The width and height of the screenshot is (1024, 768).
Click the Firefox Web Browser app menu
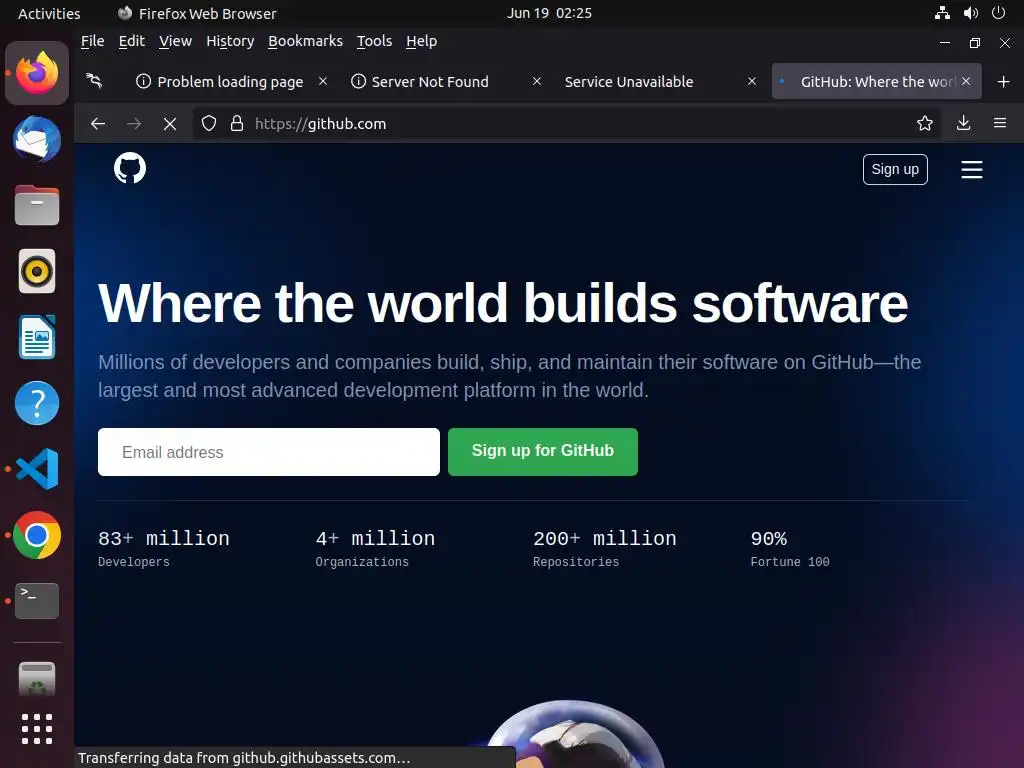(x=197, y=14)
